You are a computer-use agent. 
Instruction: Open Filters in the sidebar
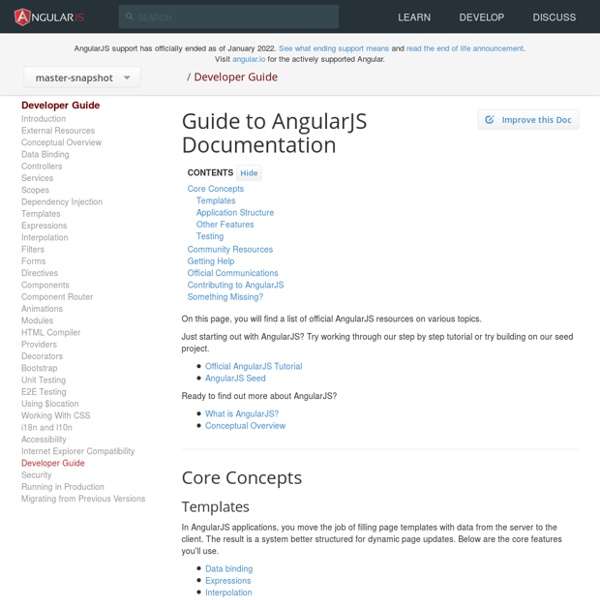click(33, 249)
